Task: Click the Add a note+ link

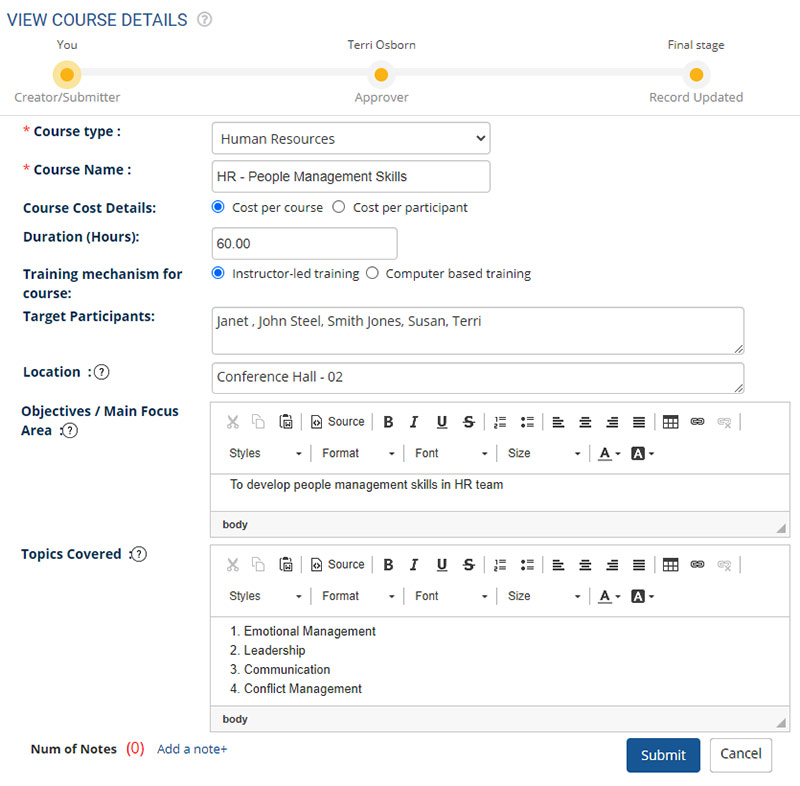Action: 192,749
